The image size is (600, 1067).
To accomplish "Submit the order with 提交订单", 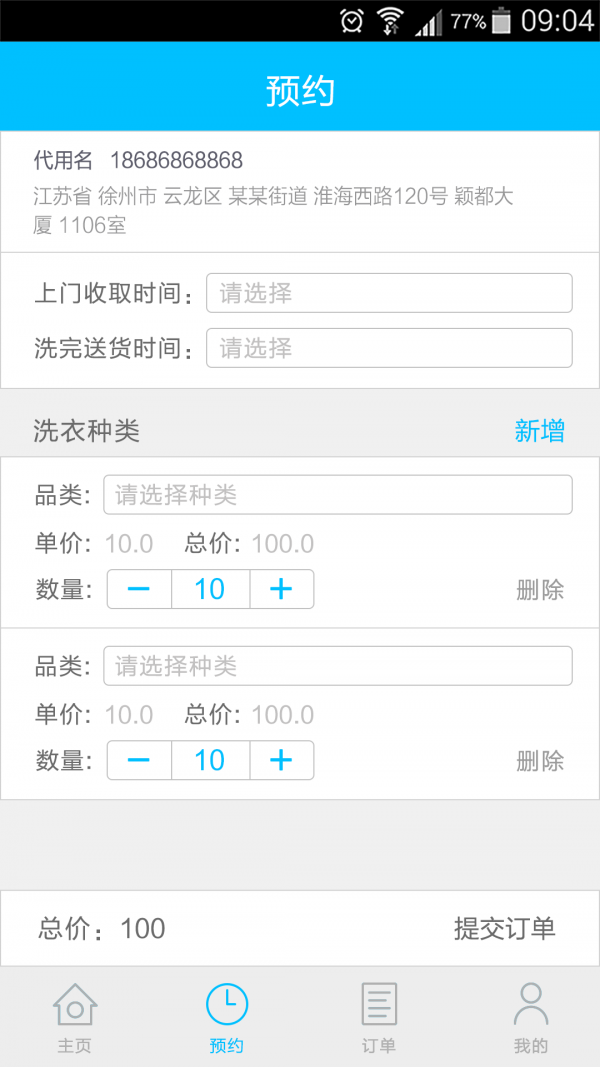I will pyautogui.click(x=504, y=929).
